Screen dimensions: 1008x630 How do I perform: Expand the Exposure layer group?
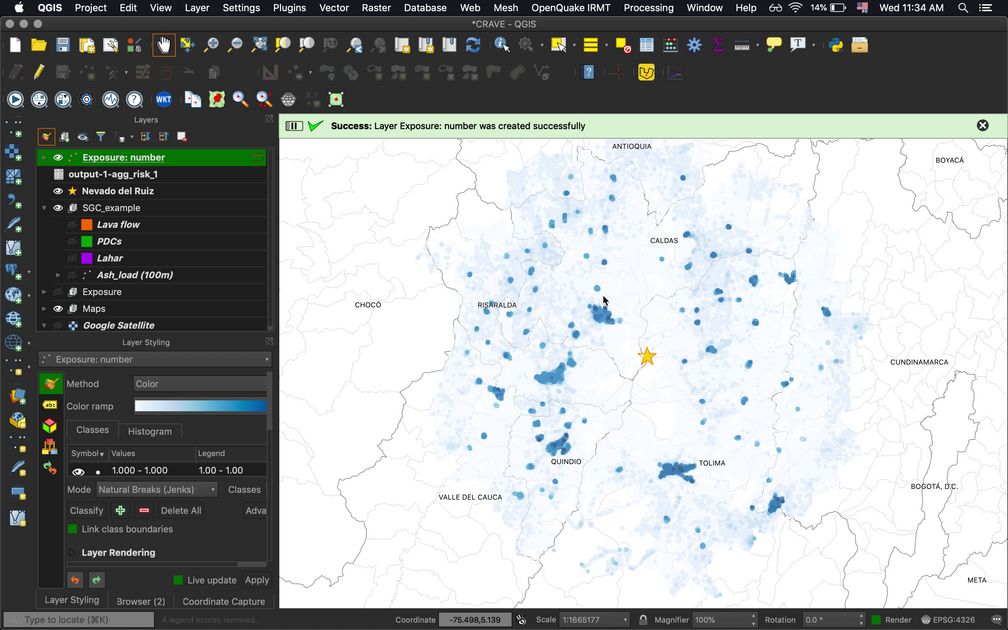44,292
